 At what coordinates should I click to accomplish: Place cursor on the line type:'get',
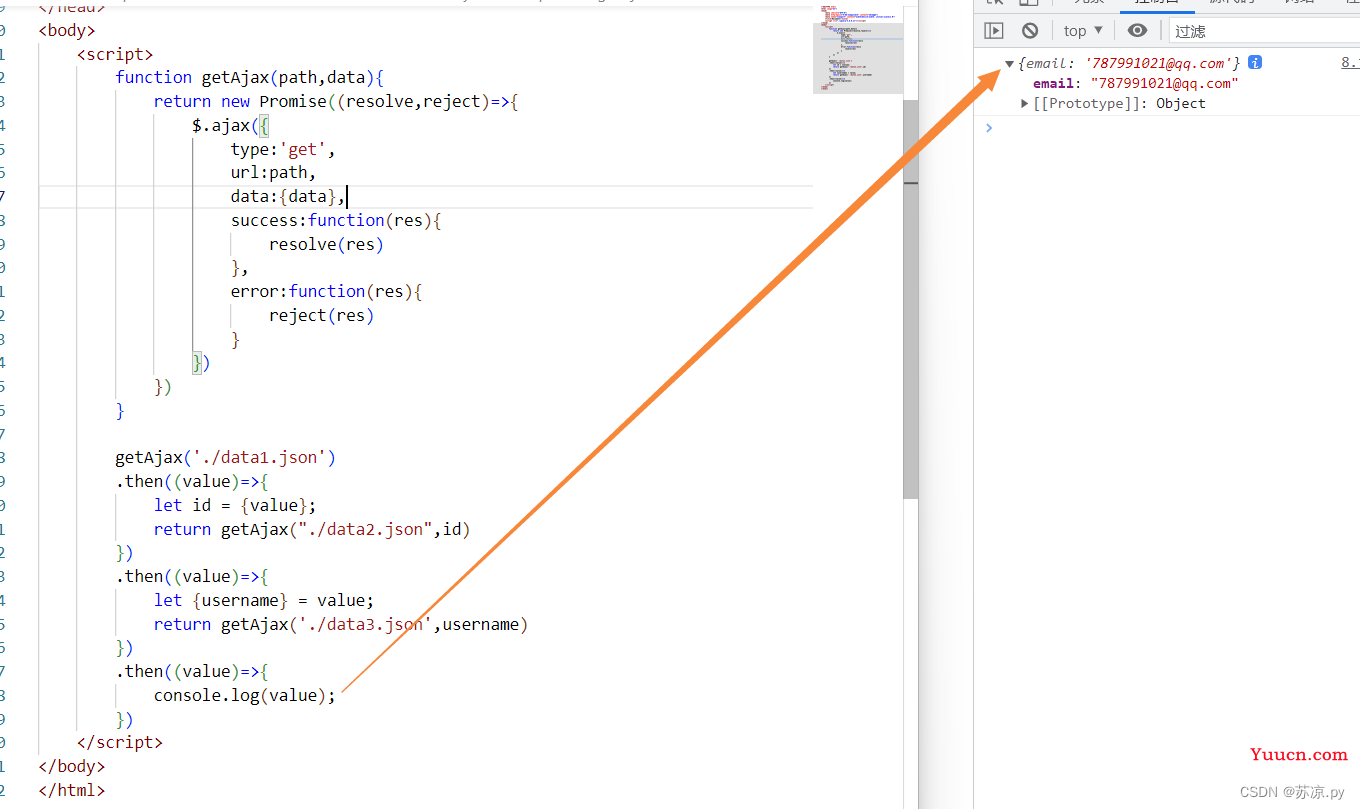point(283,149)
